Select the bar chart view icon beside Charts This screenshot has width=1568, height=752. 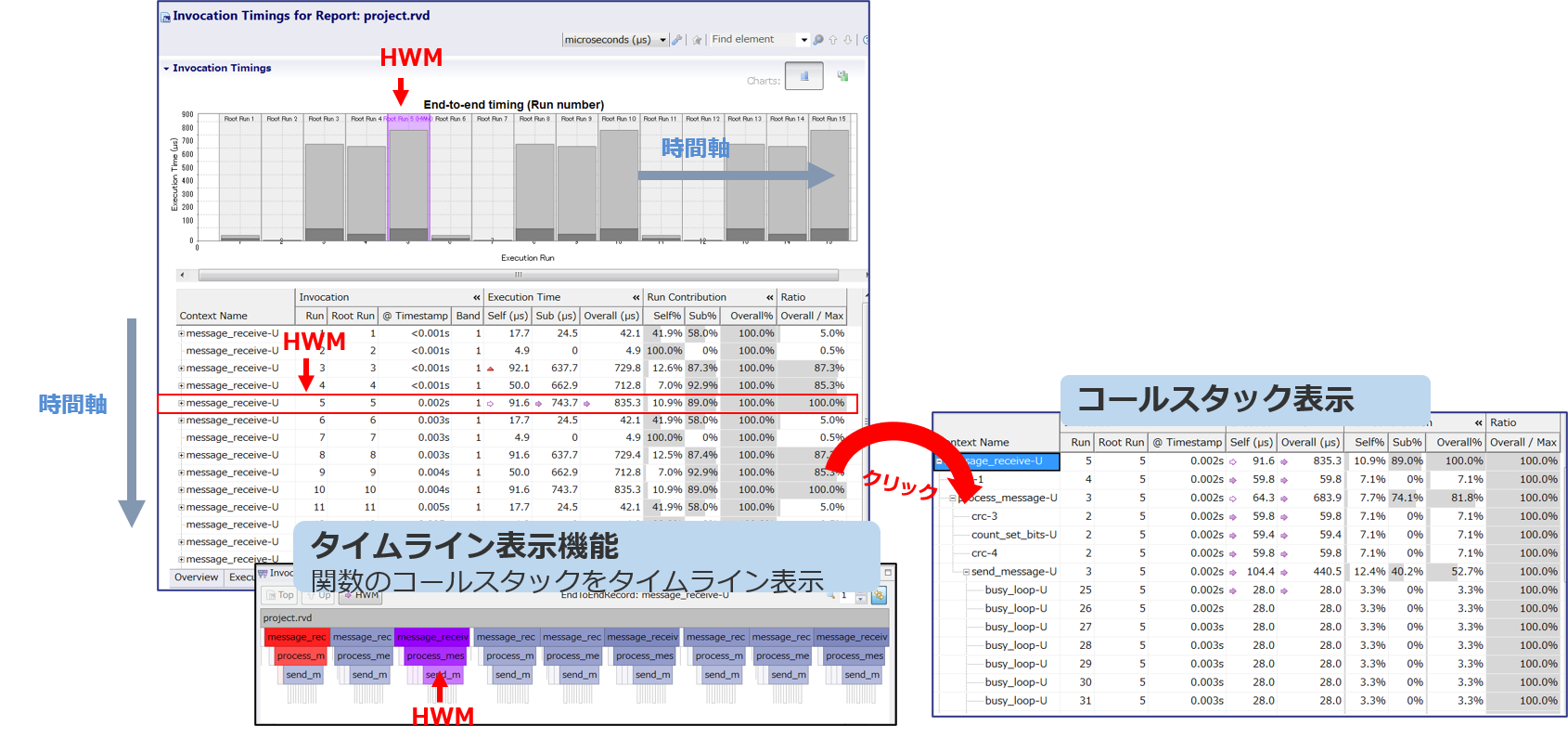pyautogui.click(x=803, y=76)
